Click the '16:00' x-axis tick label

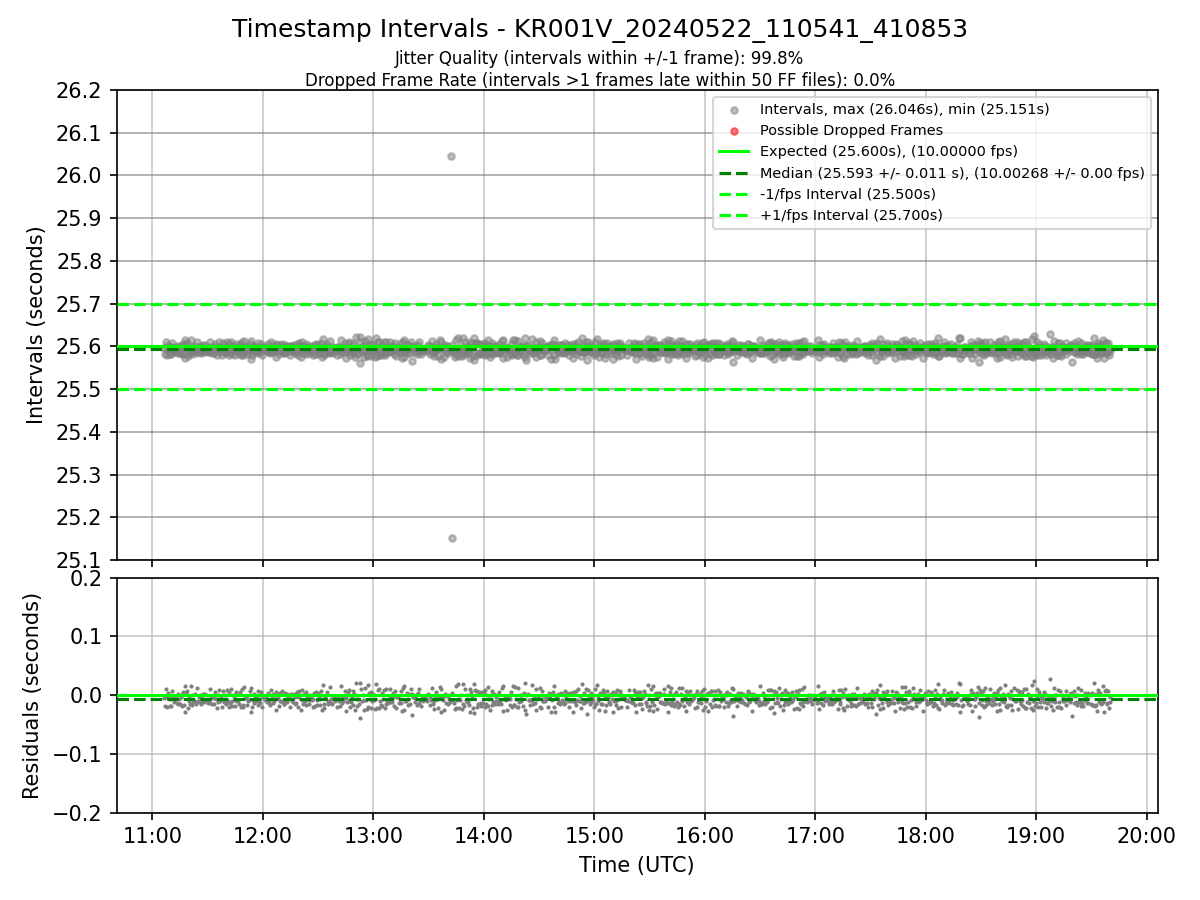click(704, 835)
